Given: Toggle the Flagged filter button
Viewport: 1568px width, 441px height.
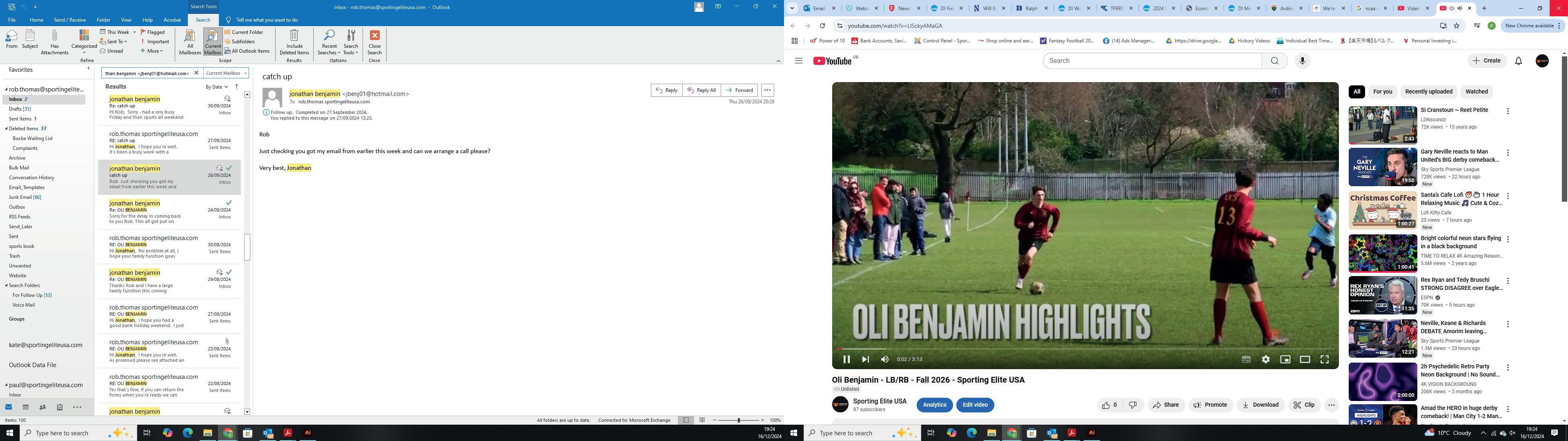Looking at the screenshot, I should click(153, 32).
